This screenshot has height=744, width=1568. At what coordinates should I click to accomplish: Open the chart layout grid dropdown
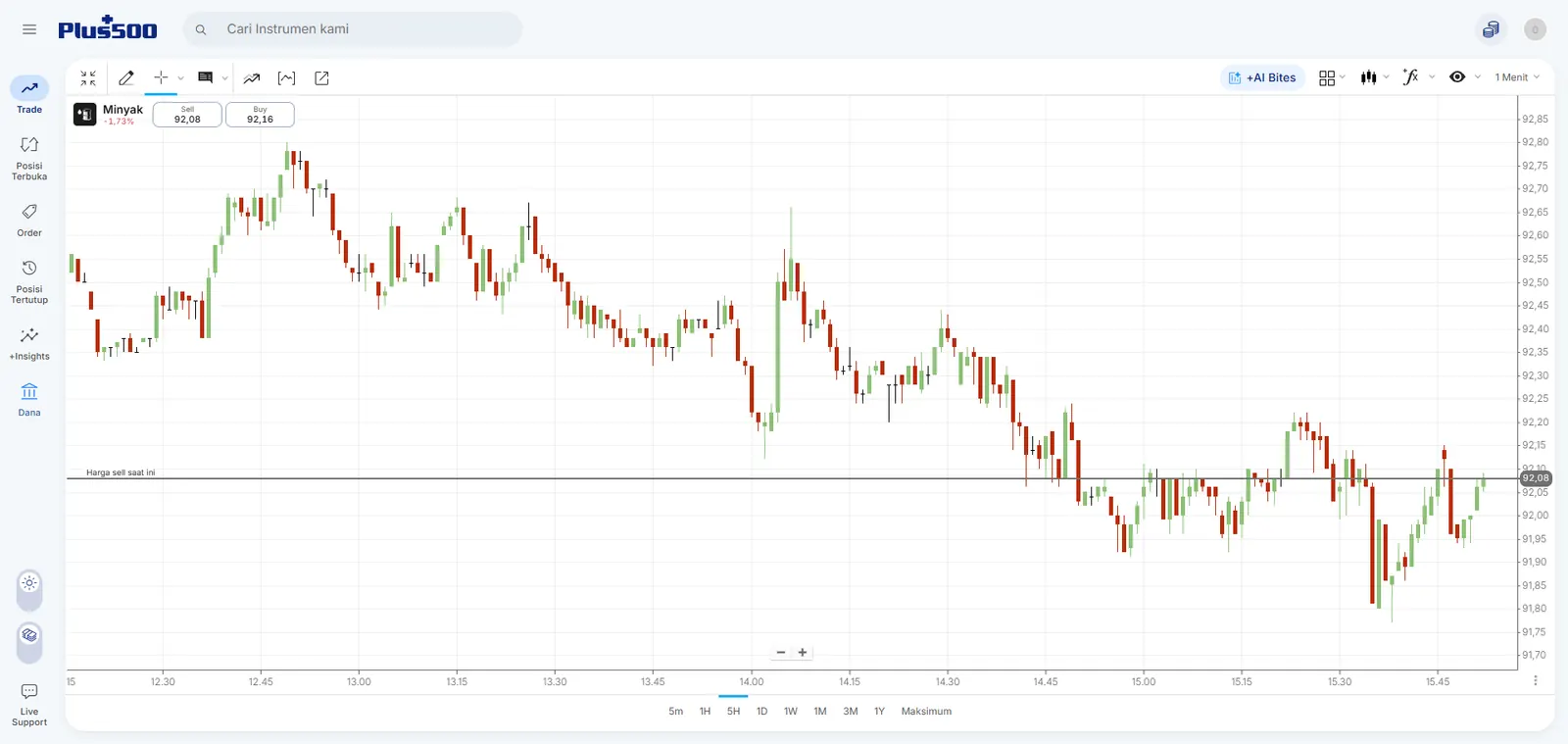(x=1332, y=77)
